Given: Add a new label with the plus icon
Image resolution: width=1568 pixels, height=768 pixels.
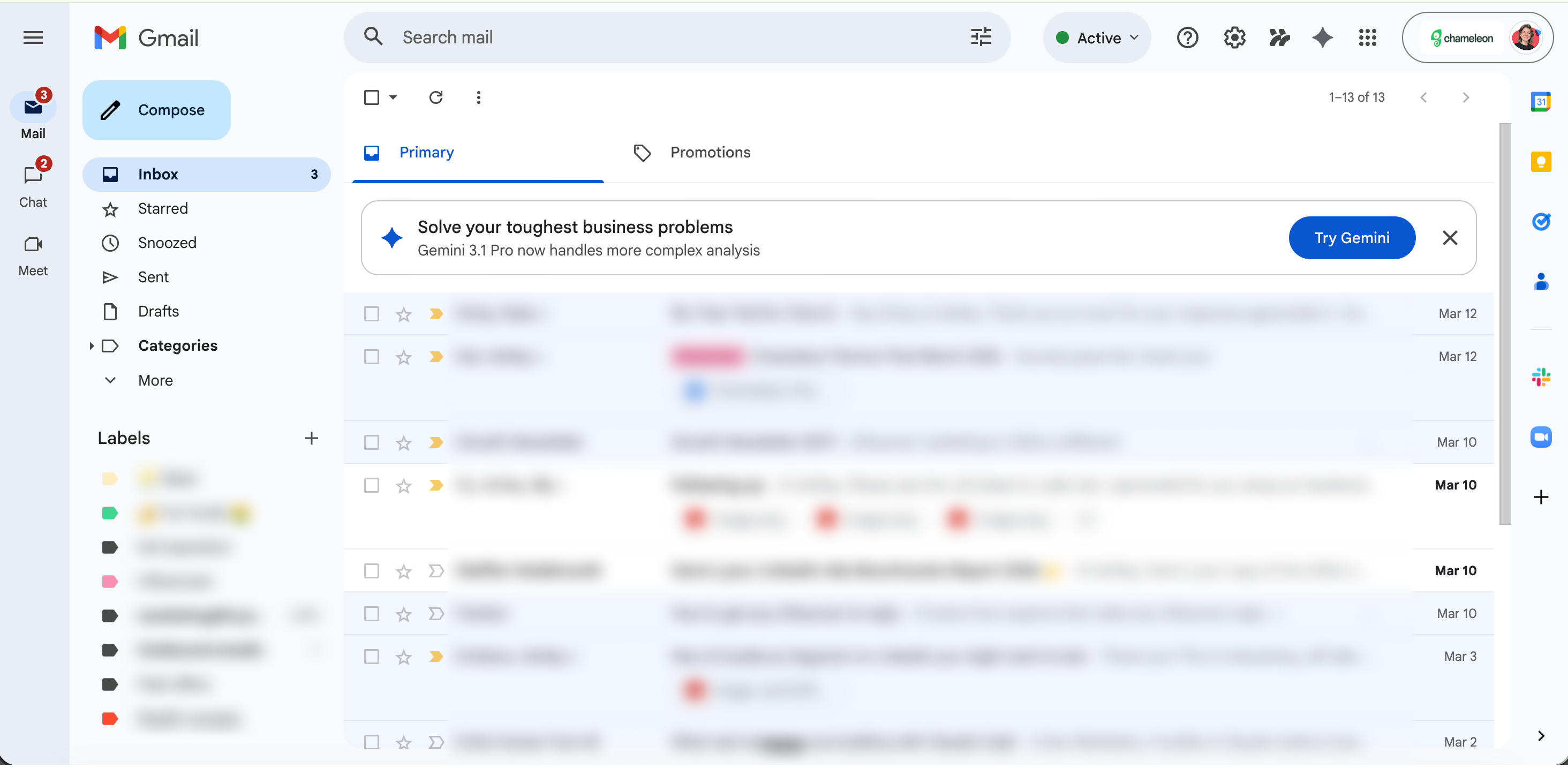Looking at the screenshot, I should point(311,438).
